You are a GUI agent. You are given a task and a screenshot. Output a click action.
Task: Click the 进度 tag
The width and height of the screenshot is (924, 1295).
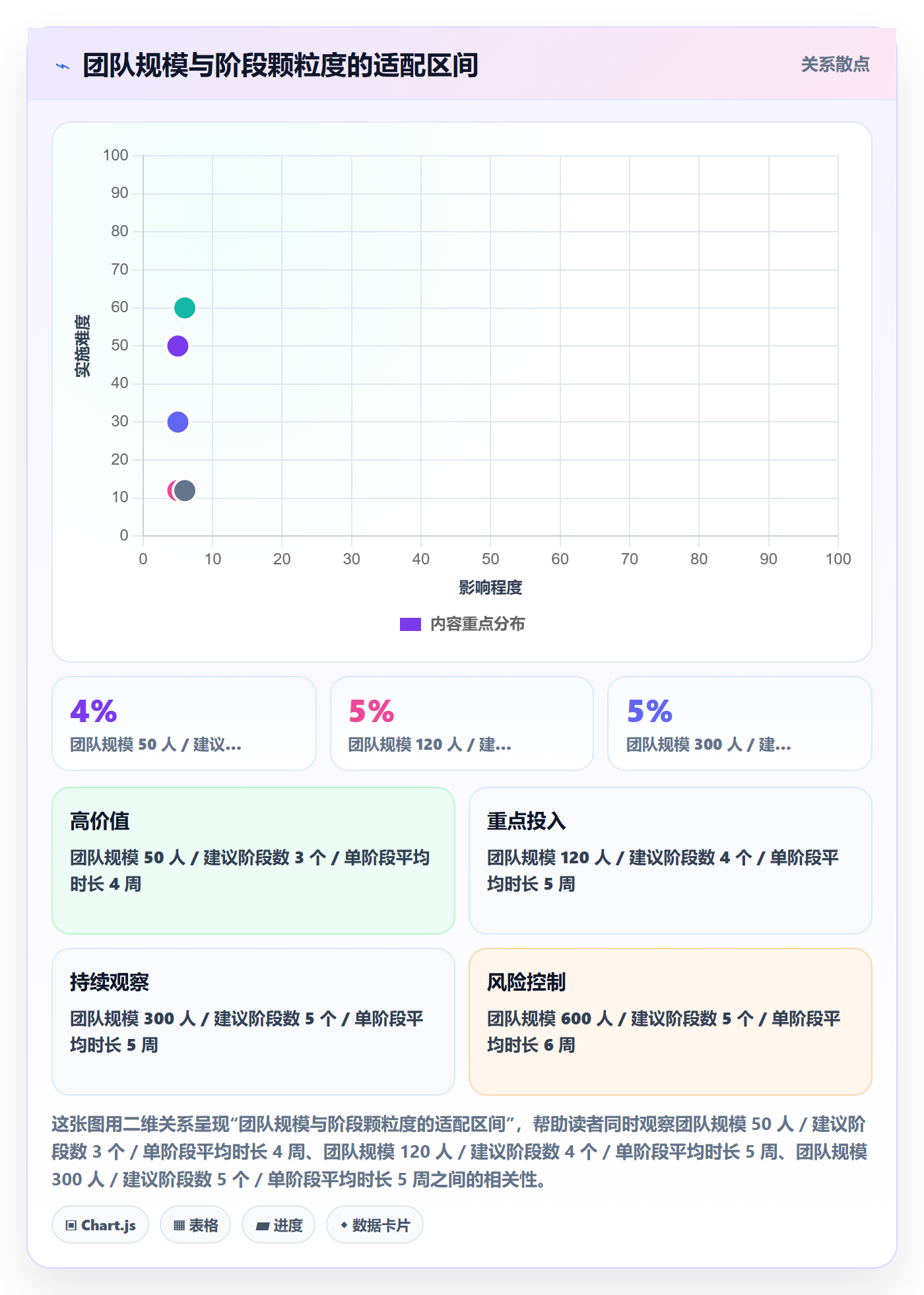279,1225
